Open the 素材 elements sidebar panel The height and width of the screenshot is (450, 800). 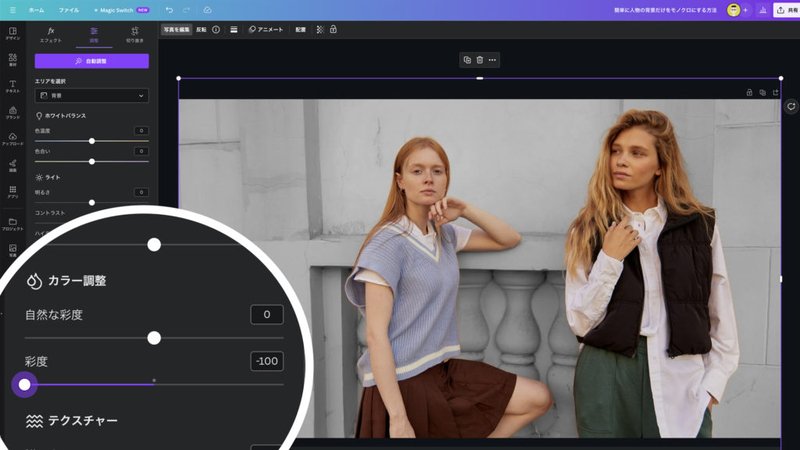click(13, 60)
